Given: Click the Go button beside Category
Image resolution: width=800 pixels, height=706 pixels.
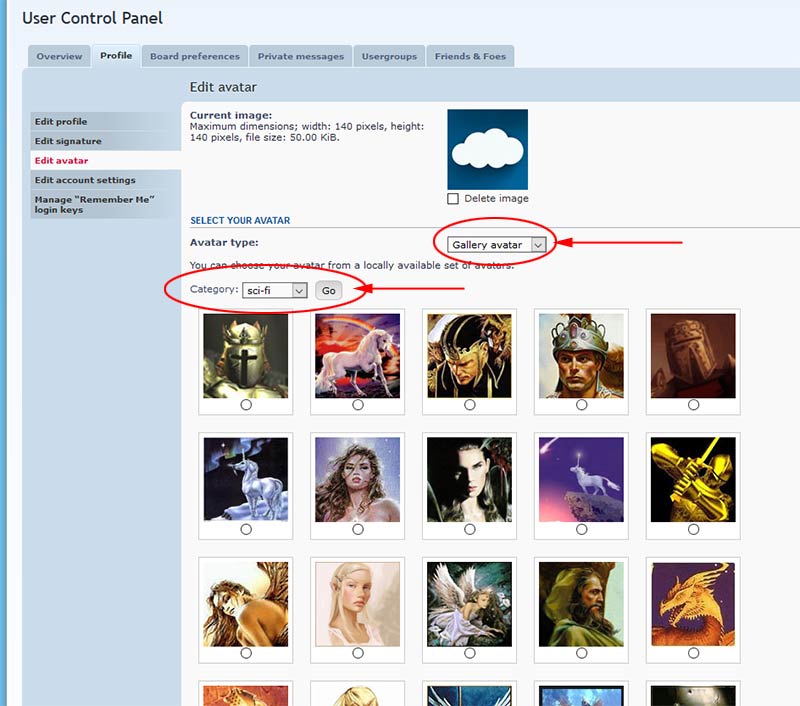Looking at the screenshot, I should pyautogui.click(x=329, y=290).
